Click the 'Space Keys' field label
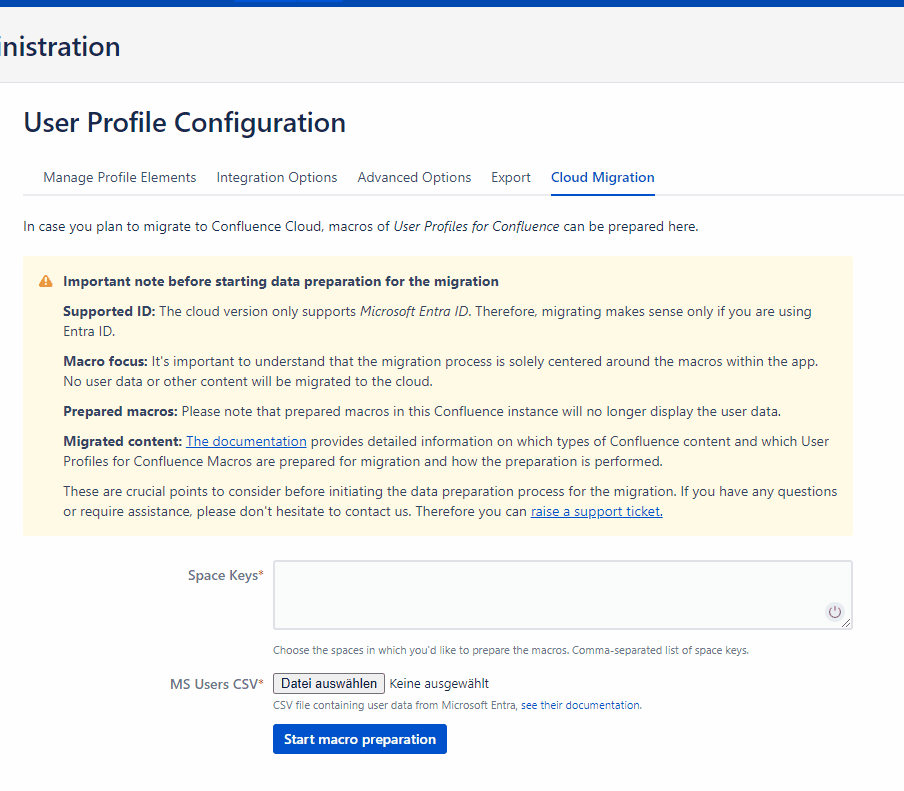Viewport: 904px width, 791px height. coord(225,575)
